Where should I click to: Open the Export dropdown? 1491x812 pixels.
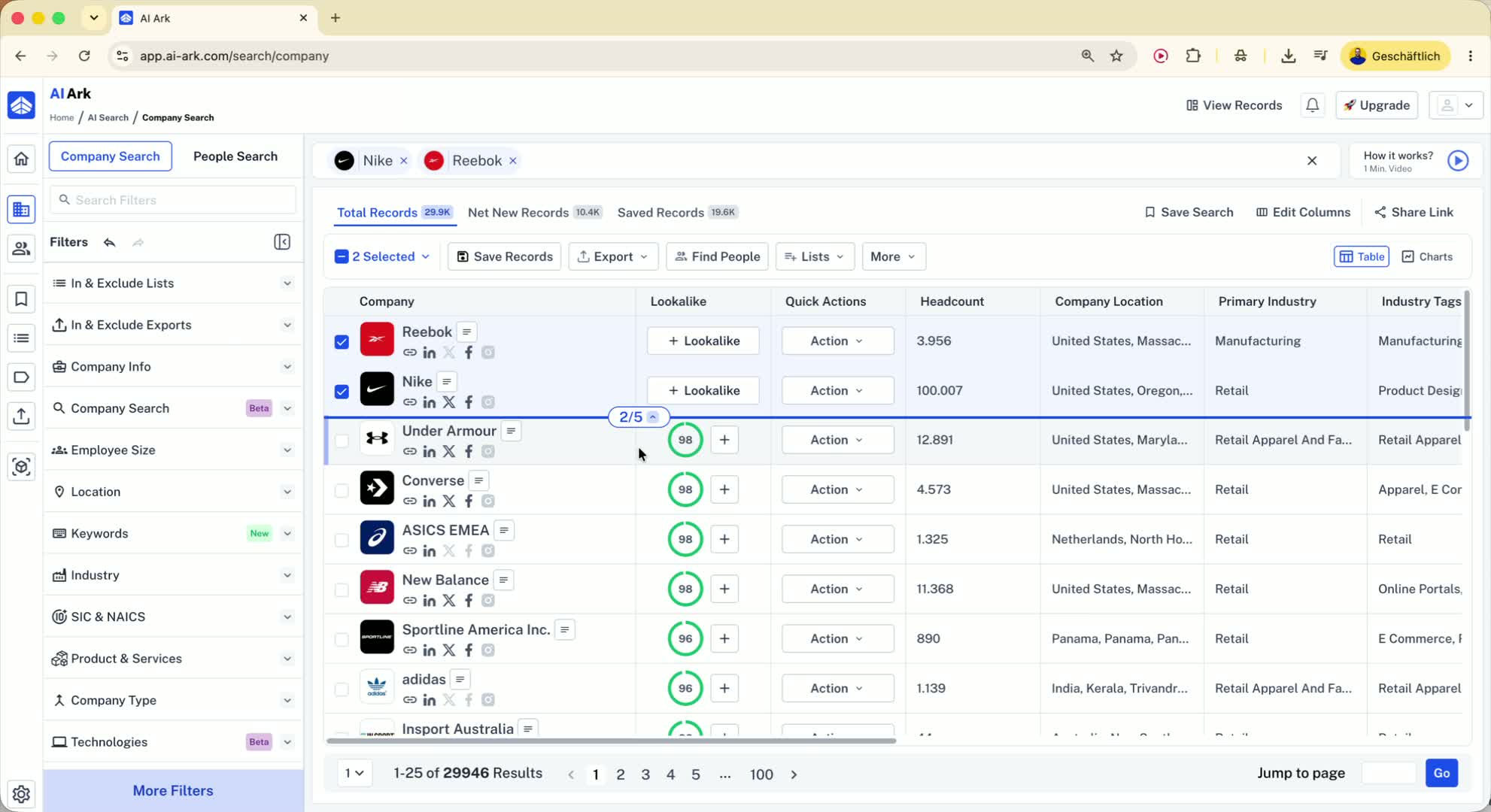(613, 257)
